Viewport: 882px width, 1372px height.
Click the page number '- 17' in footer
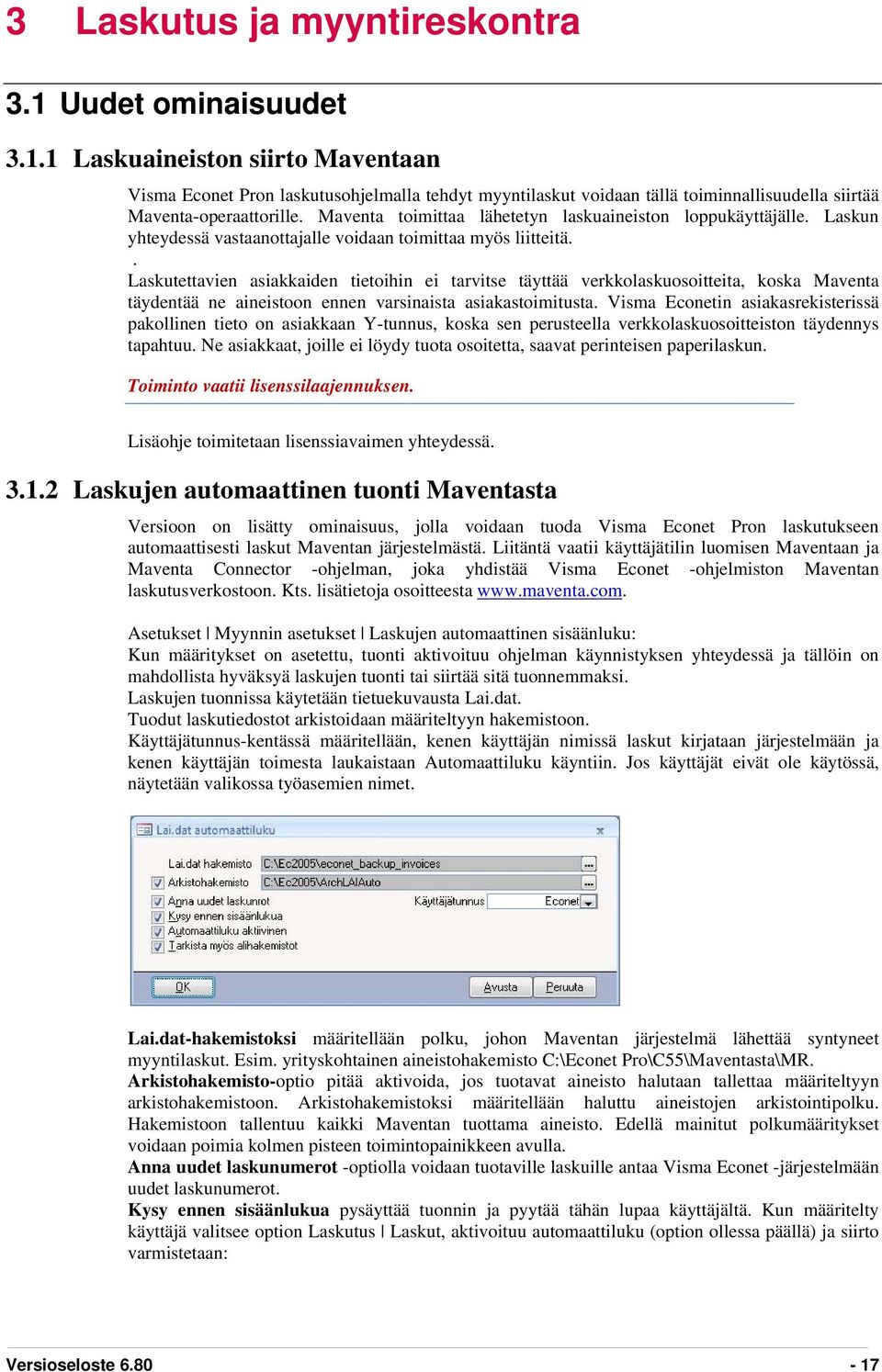pyautogui.click(x=865, y=1364)
